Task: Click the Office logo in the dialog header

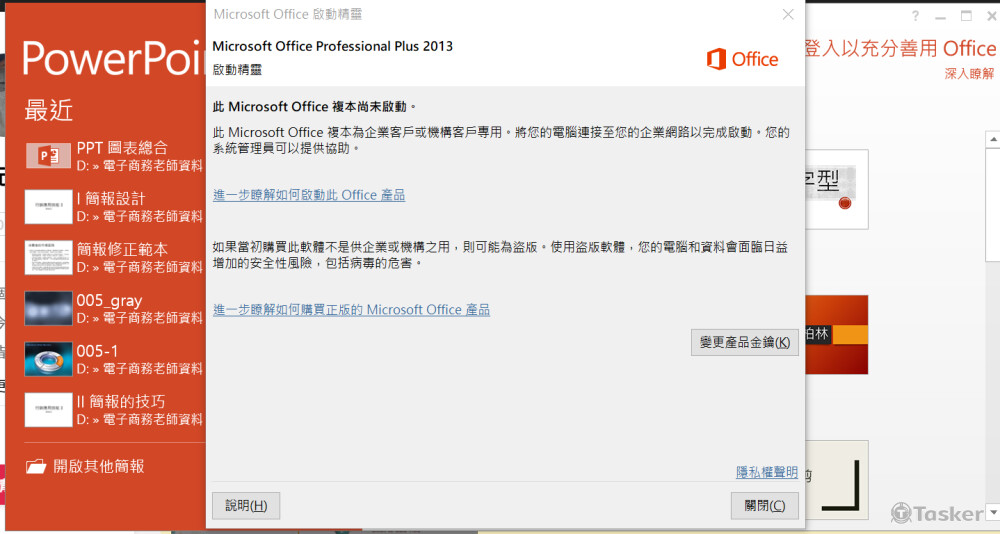Action: click(x=742, y=59)
